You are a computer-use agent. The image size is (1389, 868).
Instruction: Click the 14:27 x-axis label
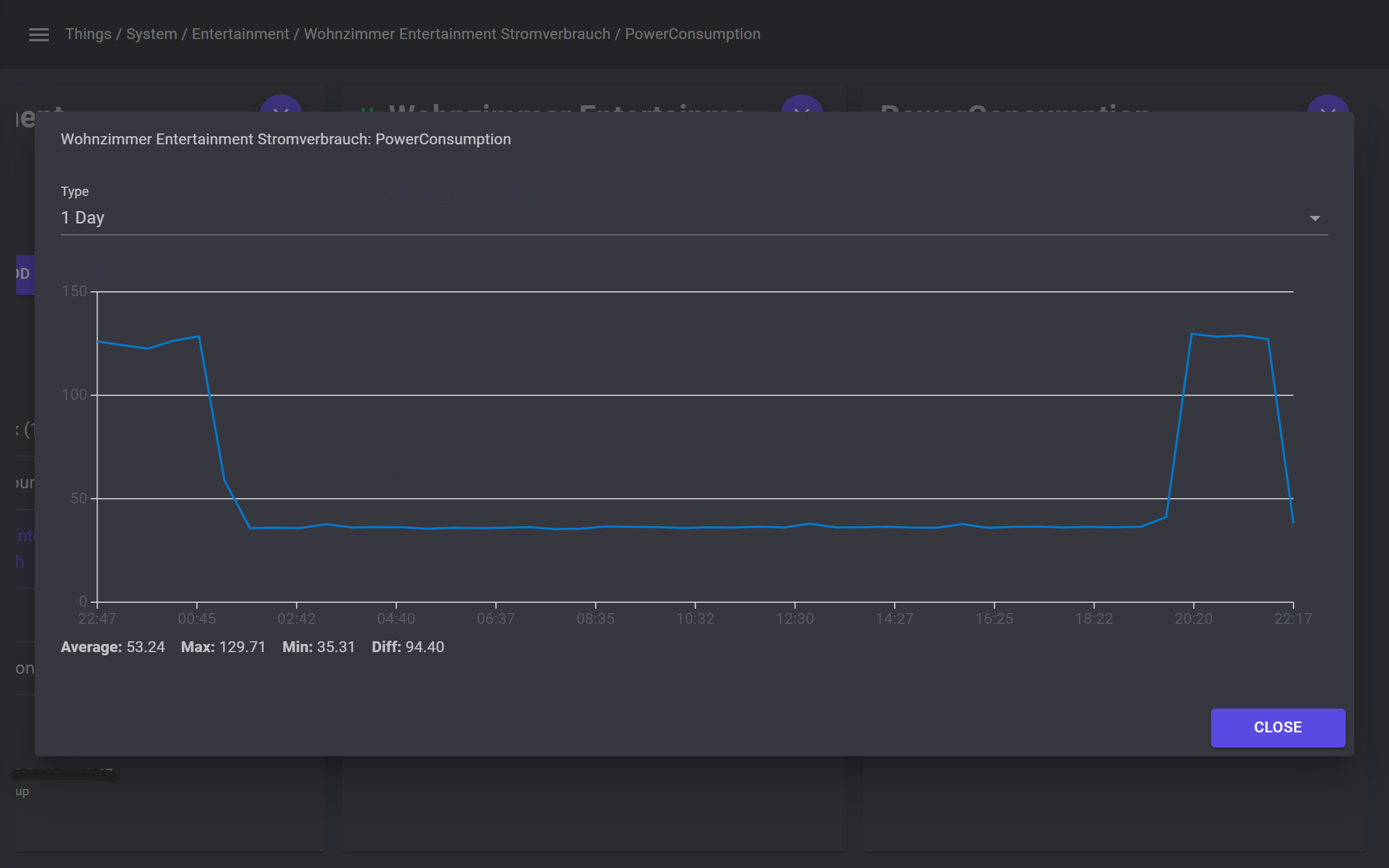(894, 619)
